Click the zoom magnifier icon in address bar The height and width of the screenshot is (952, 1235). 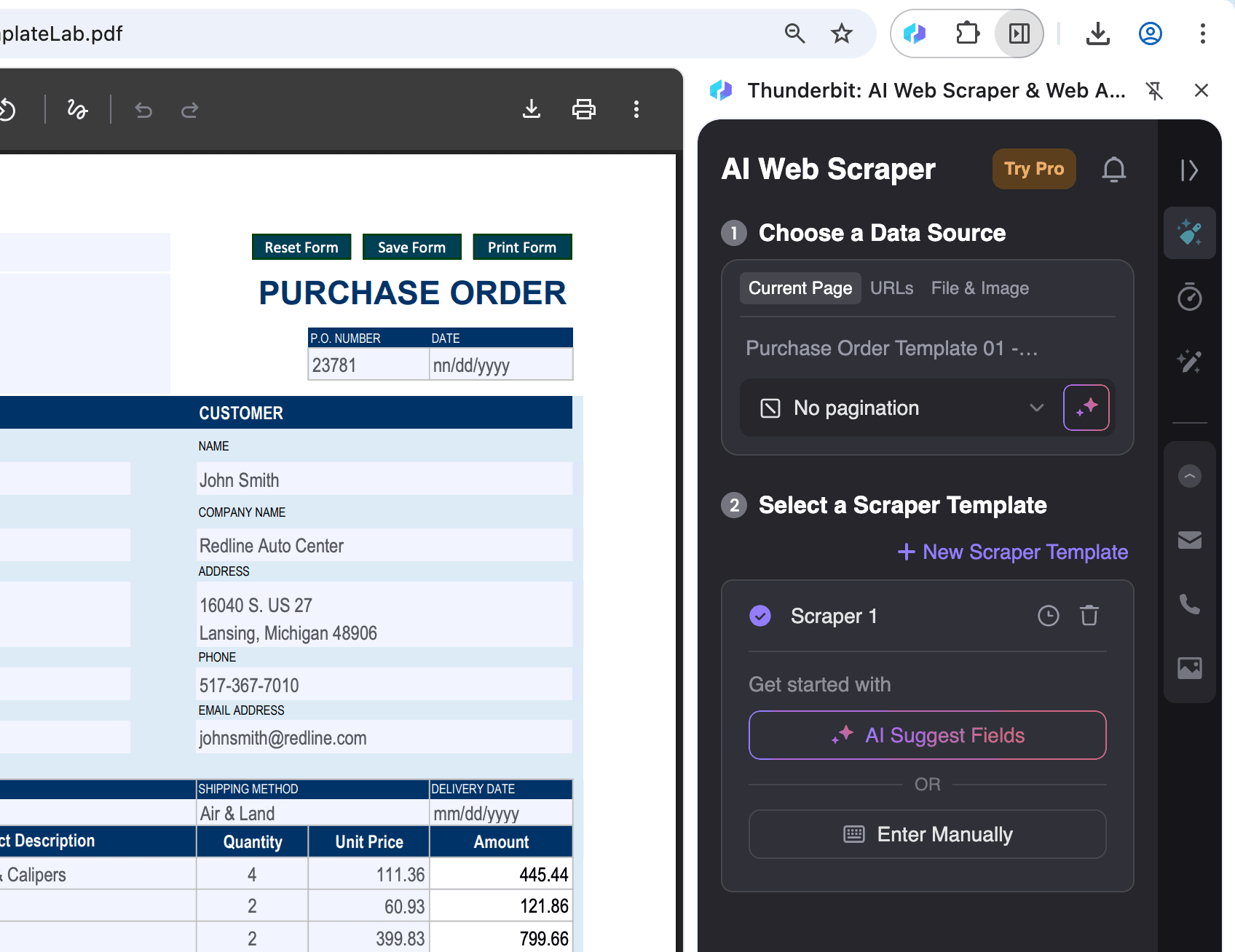794,33
